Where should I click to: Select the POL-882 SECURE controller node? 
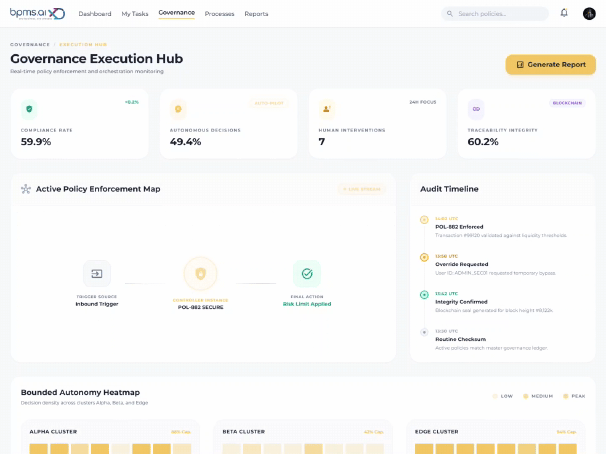point(200,274)
